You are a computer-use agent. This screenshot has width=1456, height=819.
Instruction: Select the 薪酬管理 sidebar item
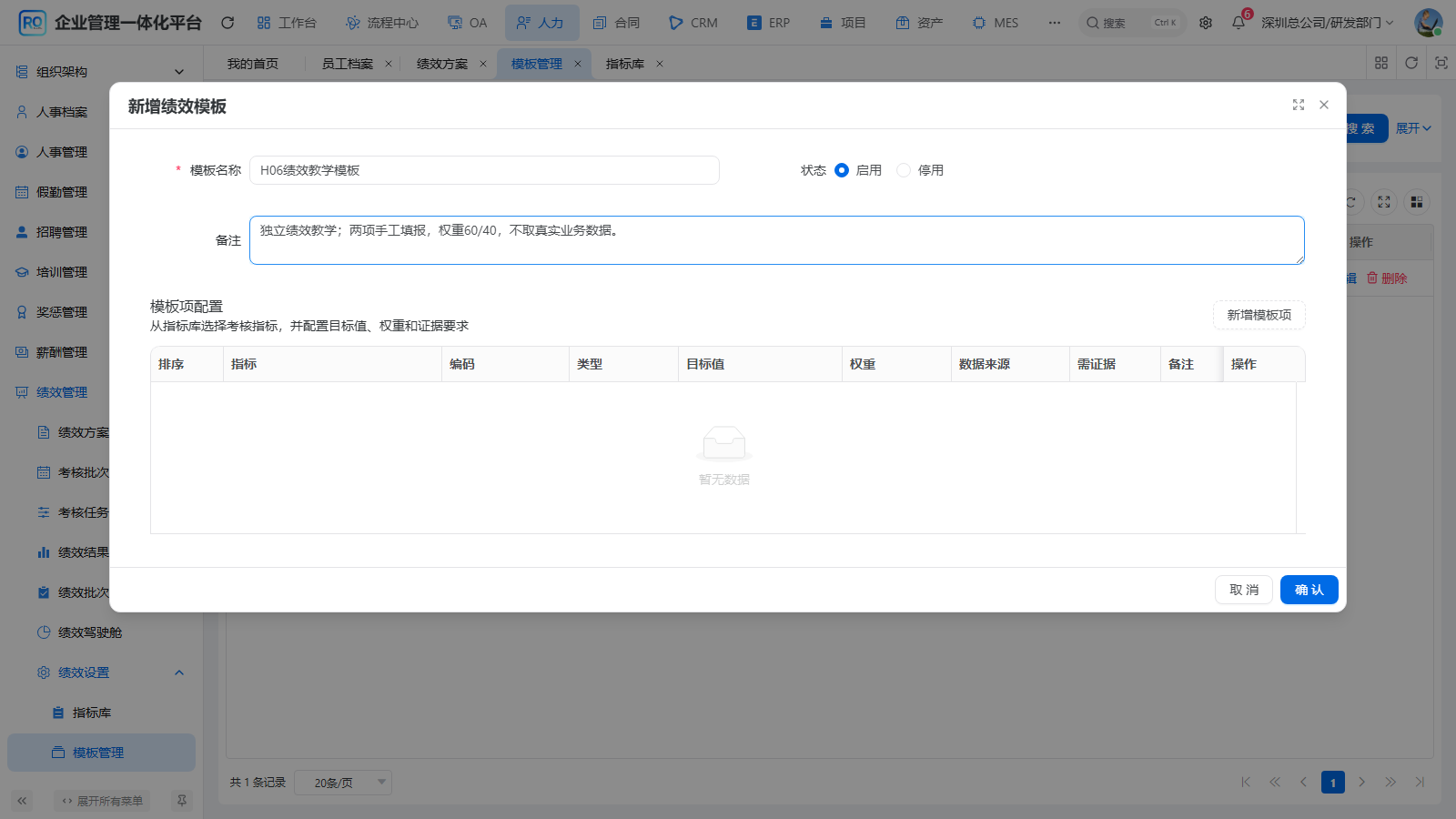(x=101, y=352)
